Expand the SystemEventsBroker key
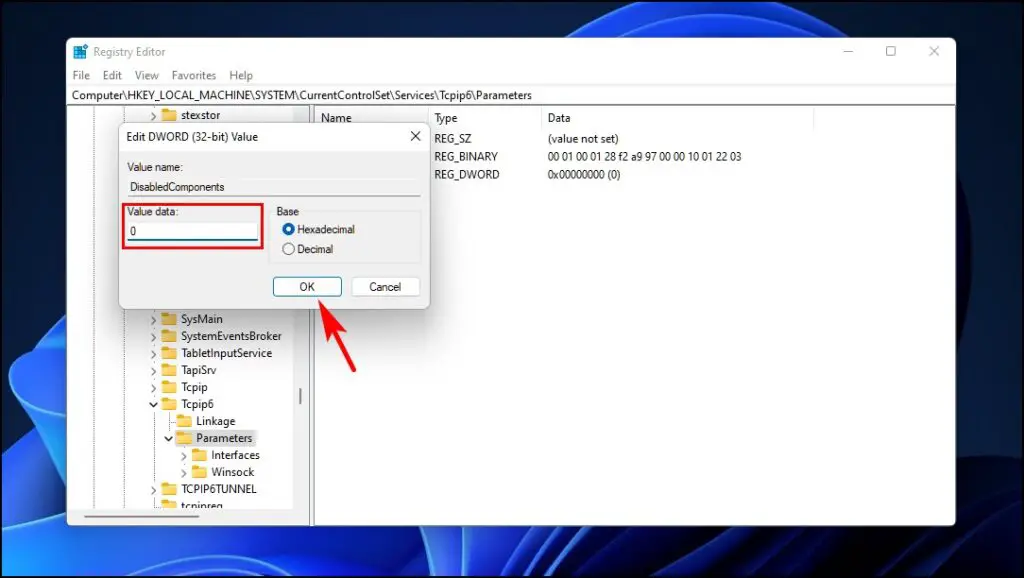 153,336
